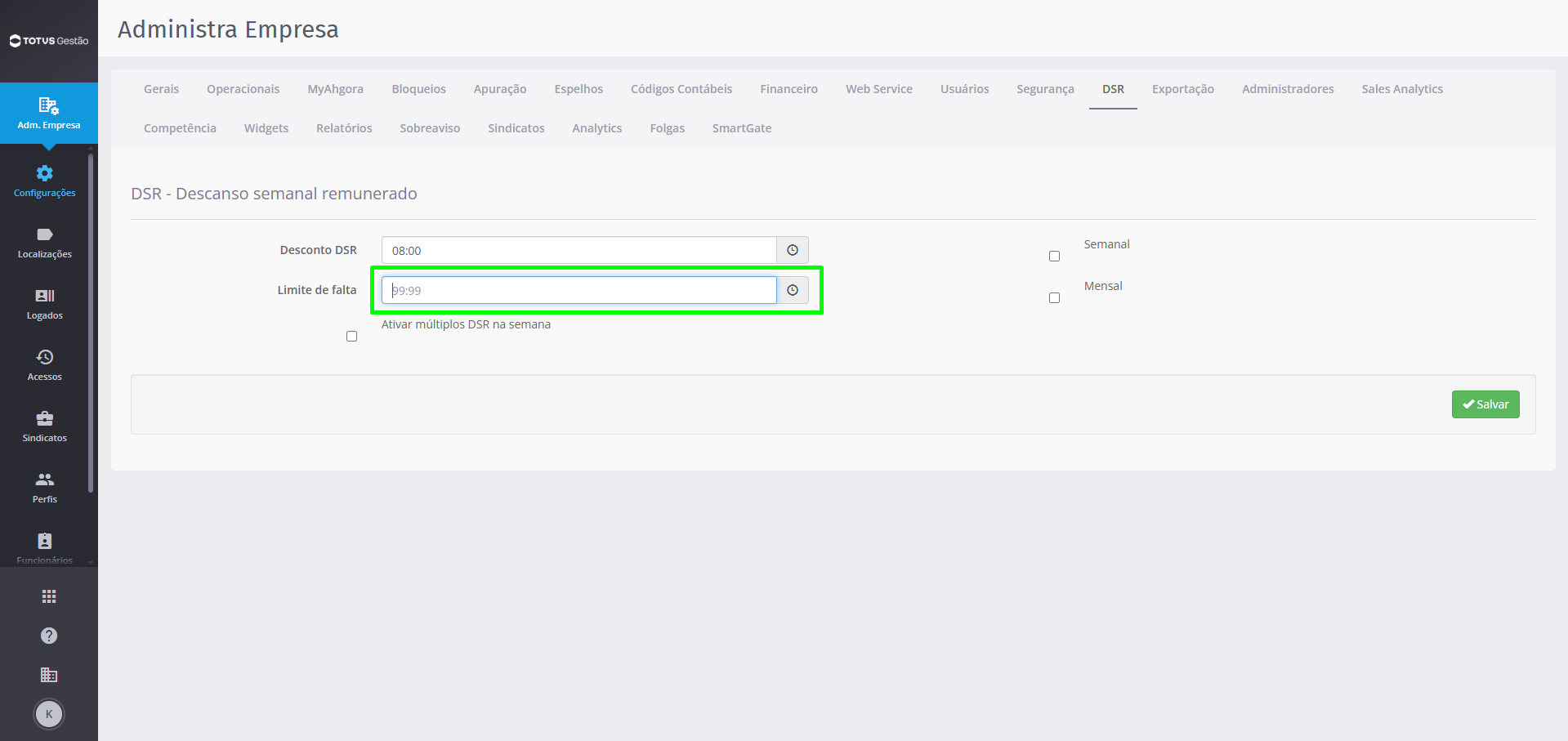Switch to the Operacionais tab
This screenshot has height=741, width=1568.
(243, 89)
